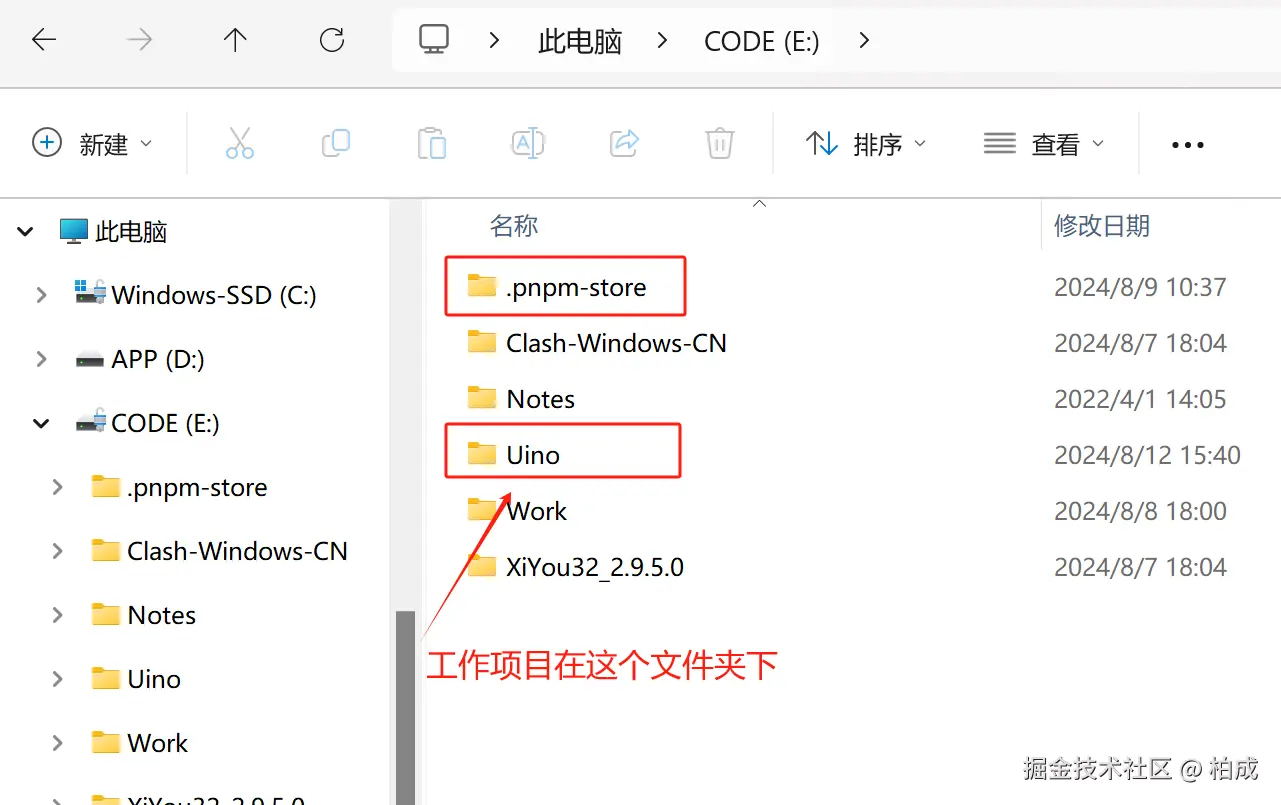Screen dimensions: 1281x805
Task: Expand .pnpm-store node in sidebar tree
Action: coord(58,487)
